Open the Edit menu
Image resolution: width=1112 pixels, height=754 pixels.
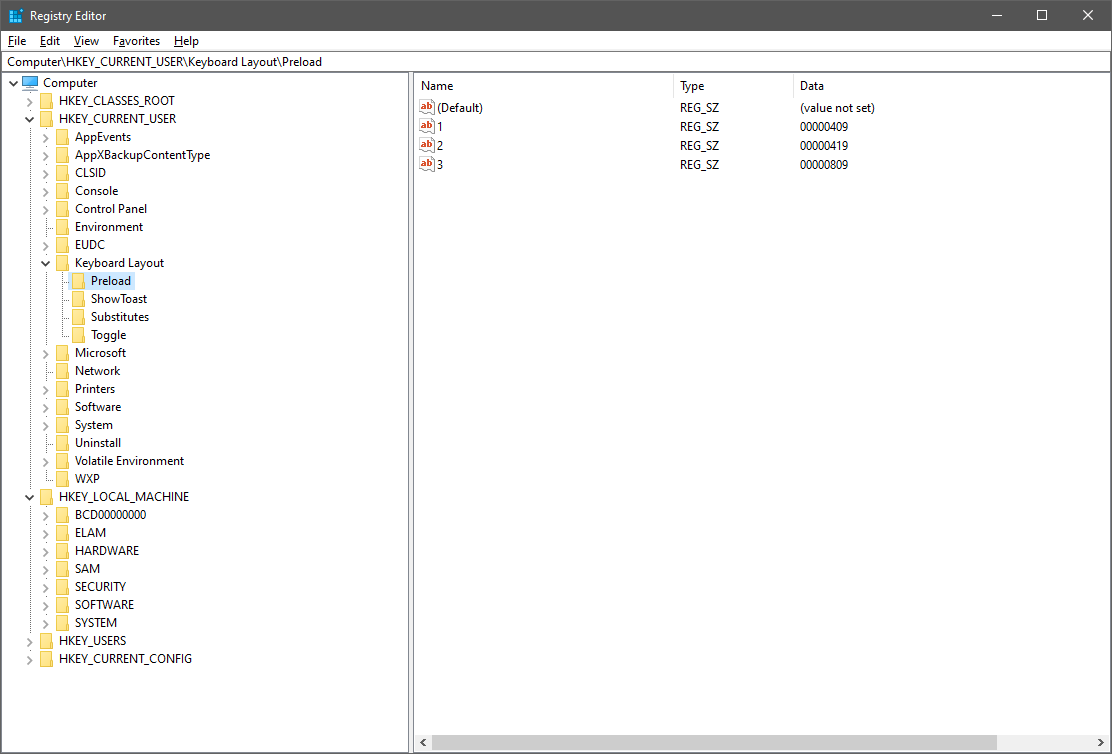(50, 41)
